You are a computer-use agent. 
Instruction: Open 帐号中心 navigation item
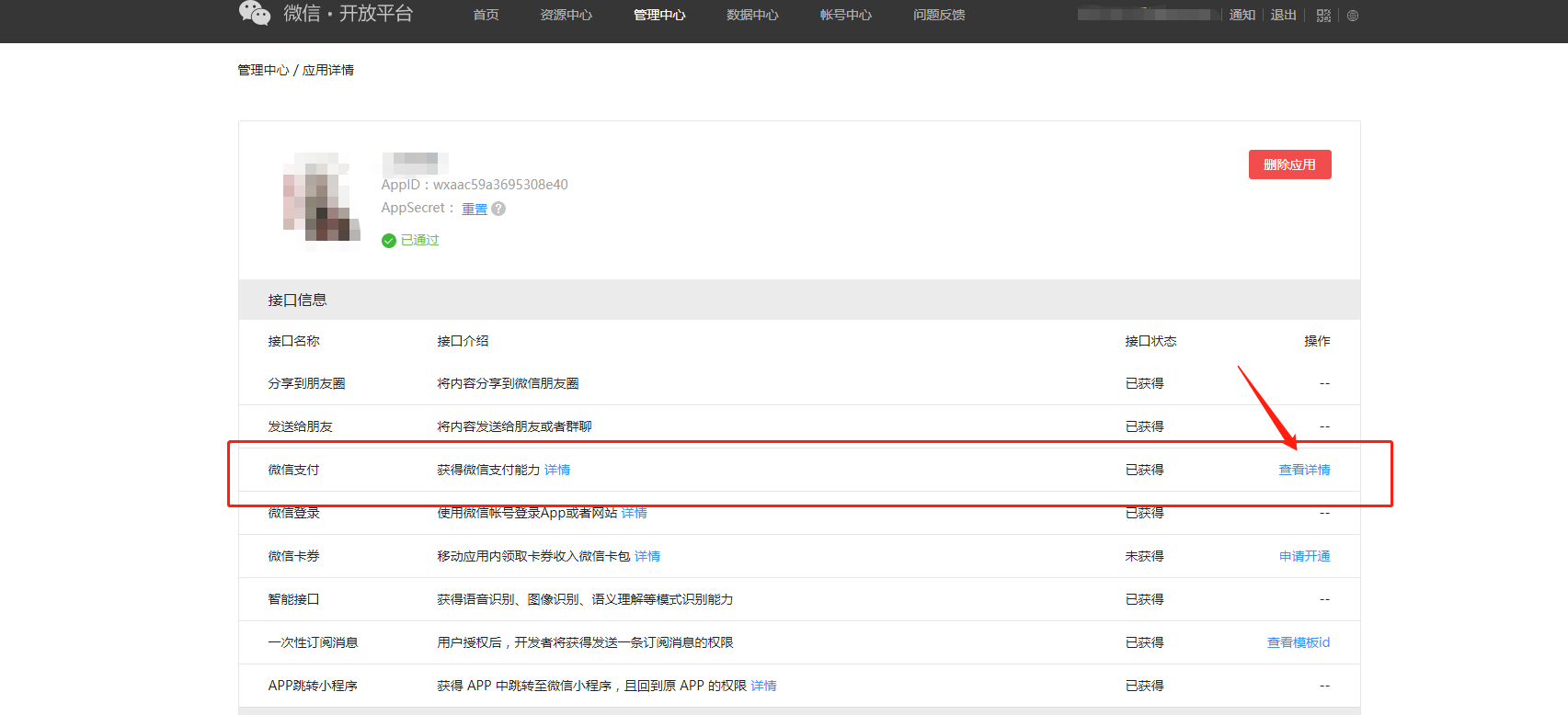tap(845, 15)
